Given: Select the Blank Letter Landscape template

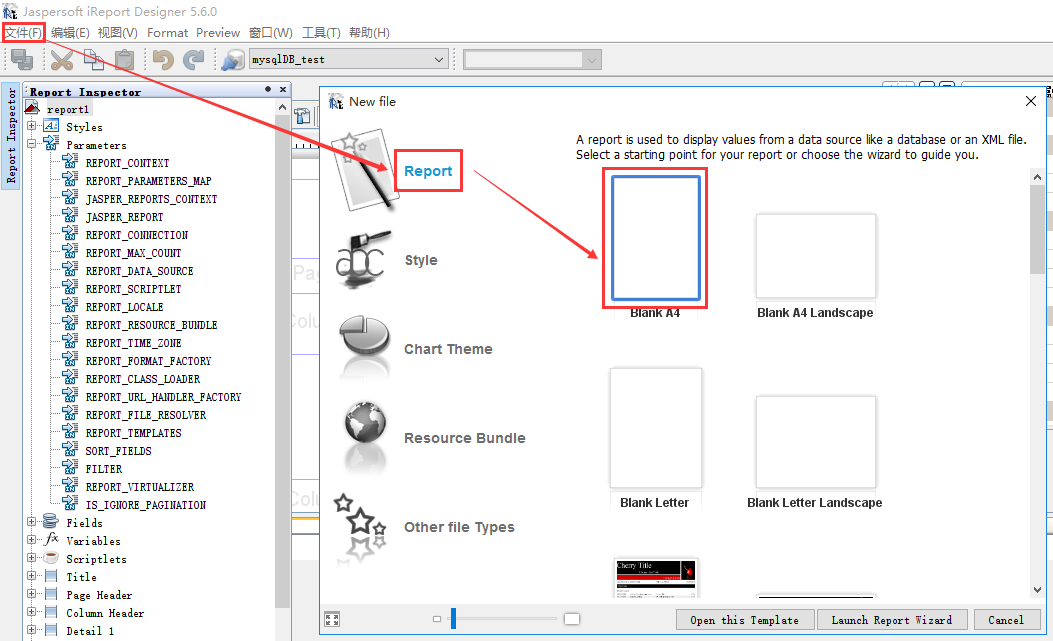Looking at the screenshot, I should point(815,442).
